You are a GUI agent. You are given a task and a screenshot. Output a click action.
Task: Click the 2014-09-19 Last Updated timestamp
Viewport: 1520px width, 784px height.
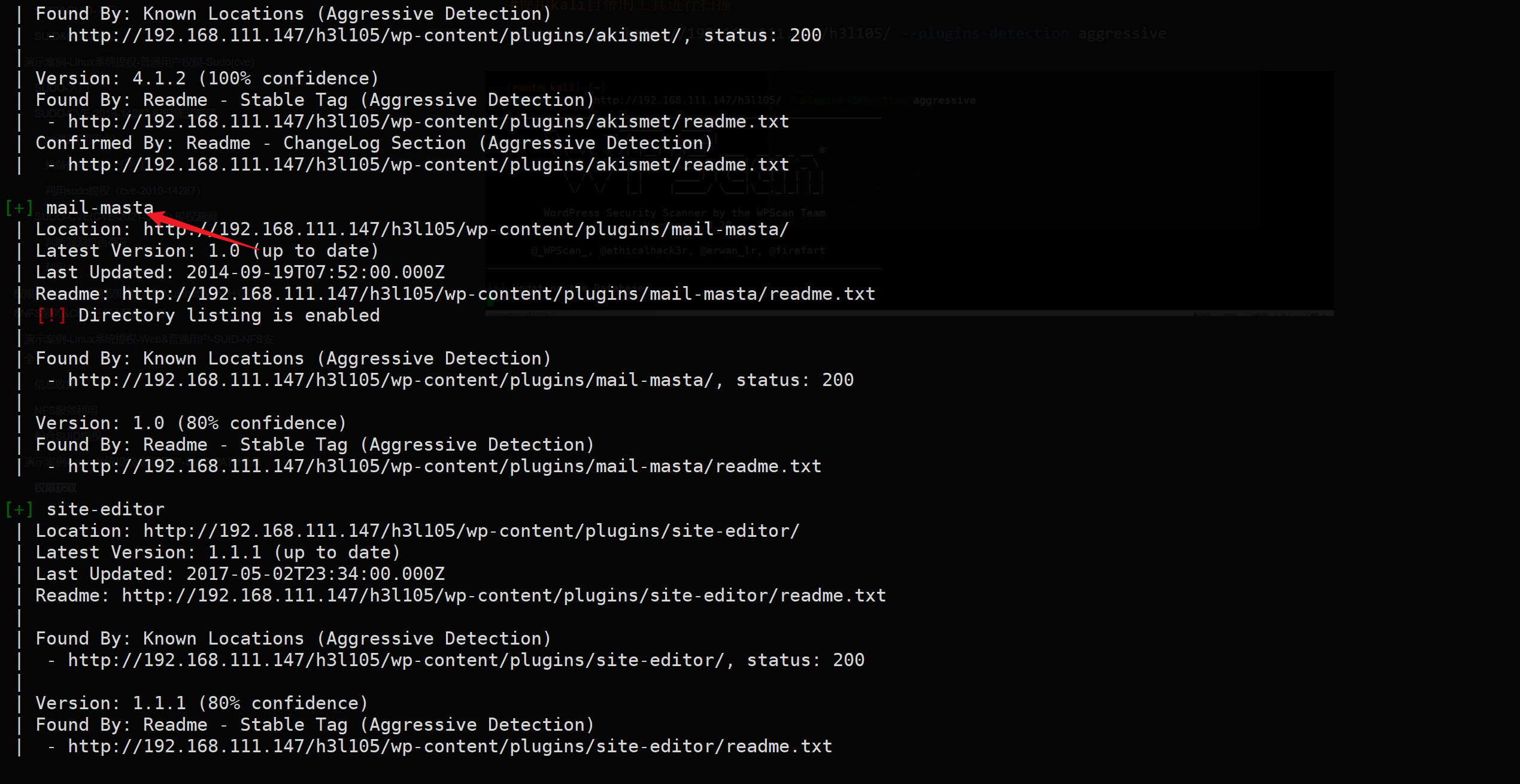point(315,272)
